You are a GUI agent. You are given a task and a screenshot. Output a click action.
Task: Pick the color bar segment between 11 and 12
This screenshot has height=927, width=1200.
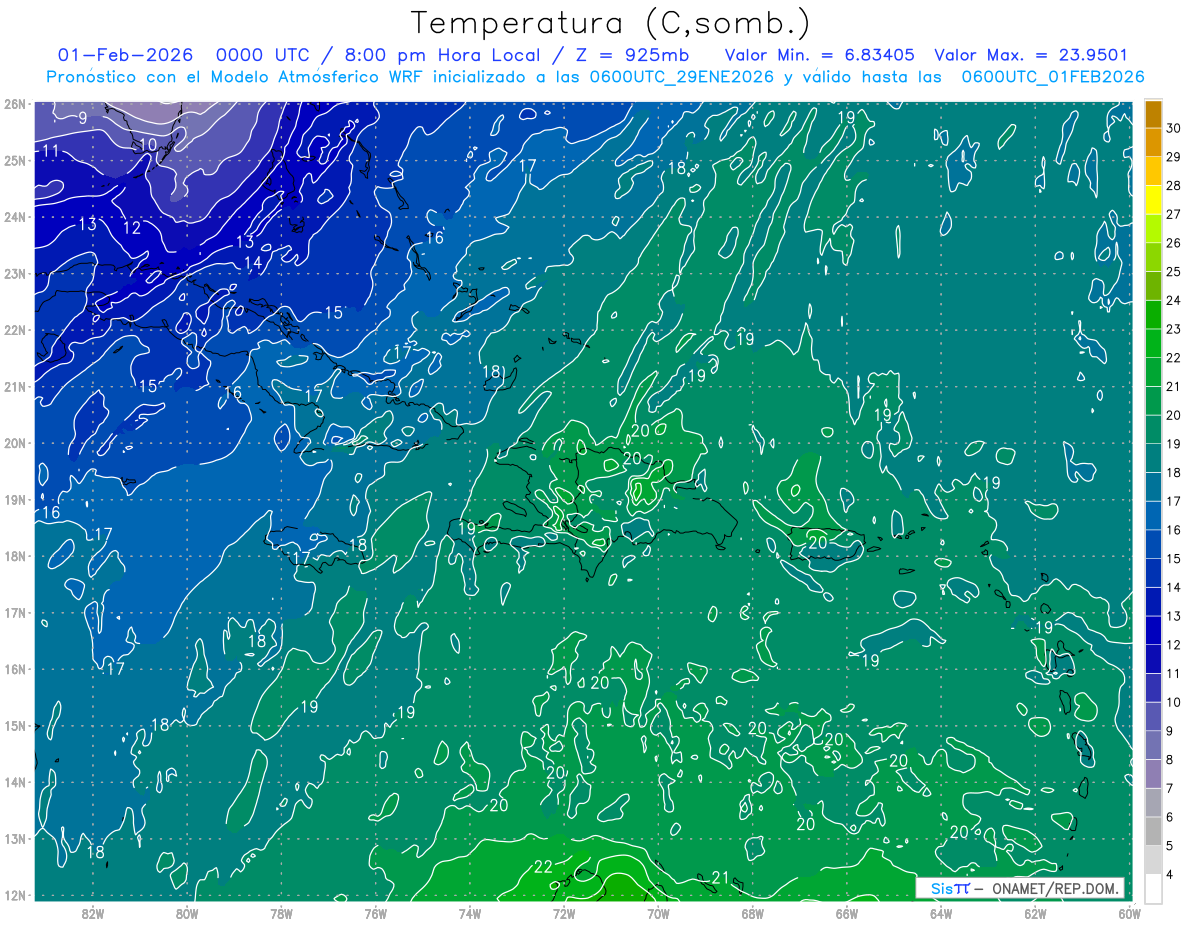point(1153,660)
